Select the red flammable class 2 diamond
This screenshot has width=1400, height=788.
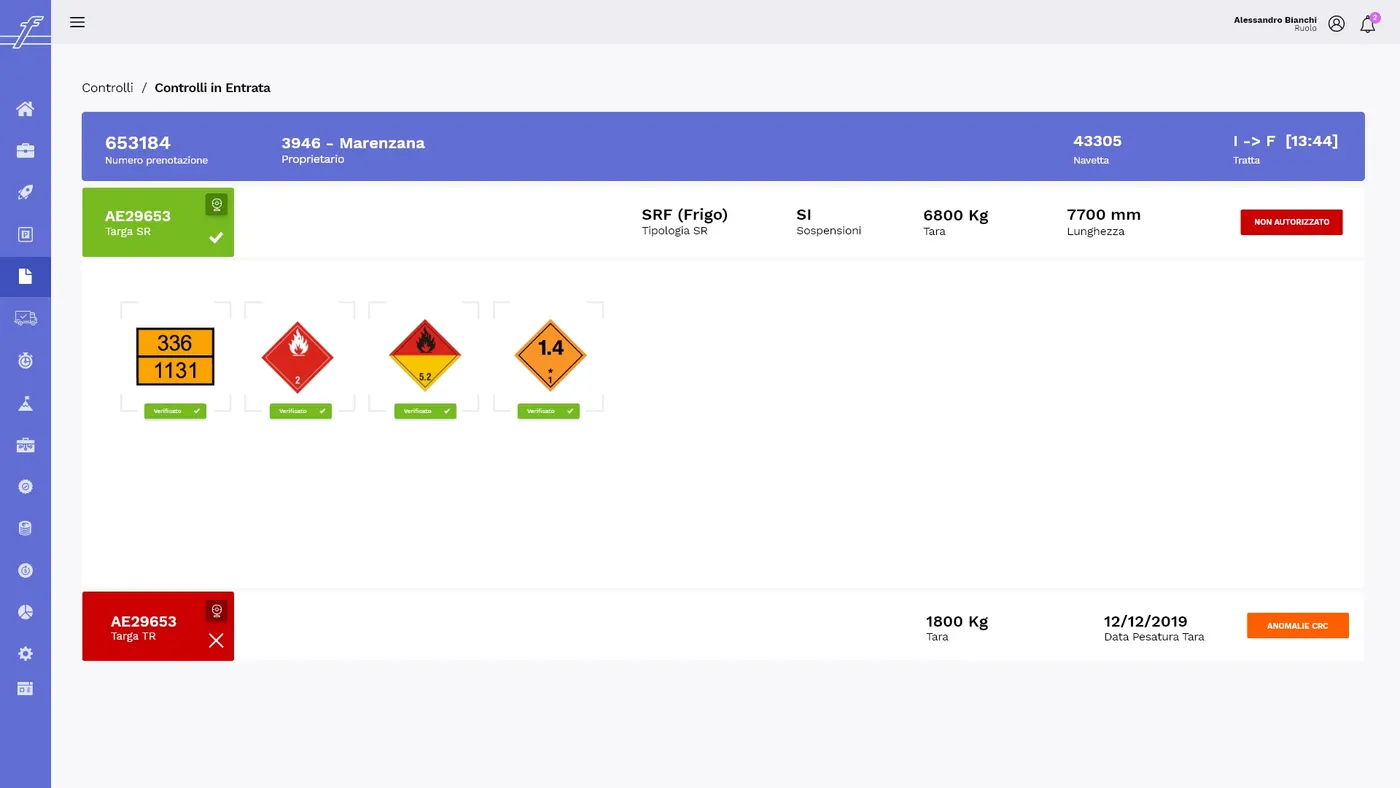(x=297, y=357)
